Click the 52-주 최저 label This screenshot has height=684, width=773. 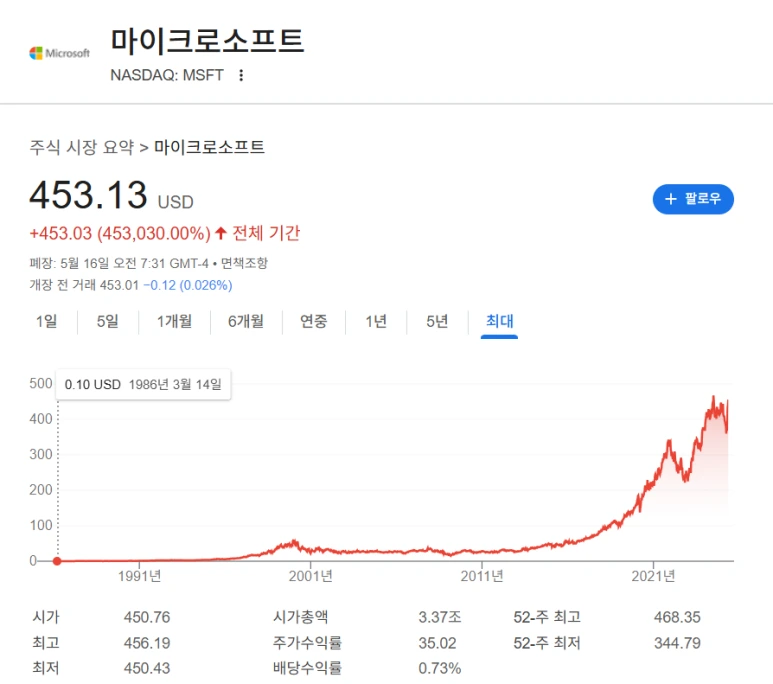click(x=547, y=643)
